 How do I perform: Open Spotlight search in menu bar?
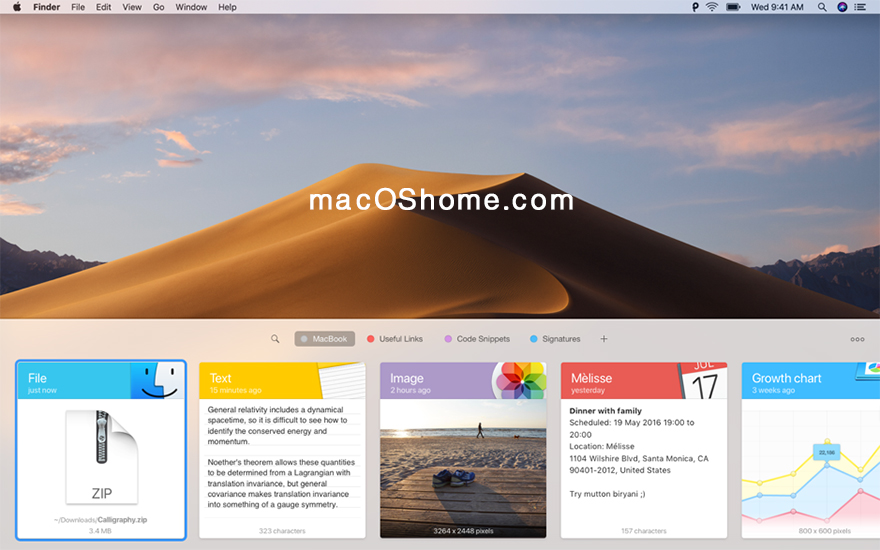(822, 7)
